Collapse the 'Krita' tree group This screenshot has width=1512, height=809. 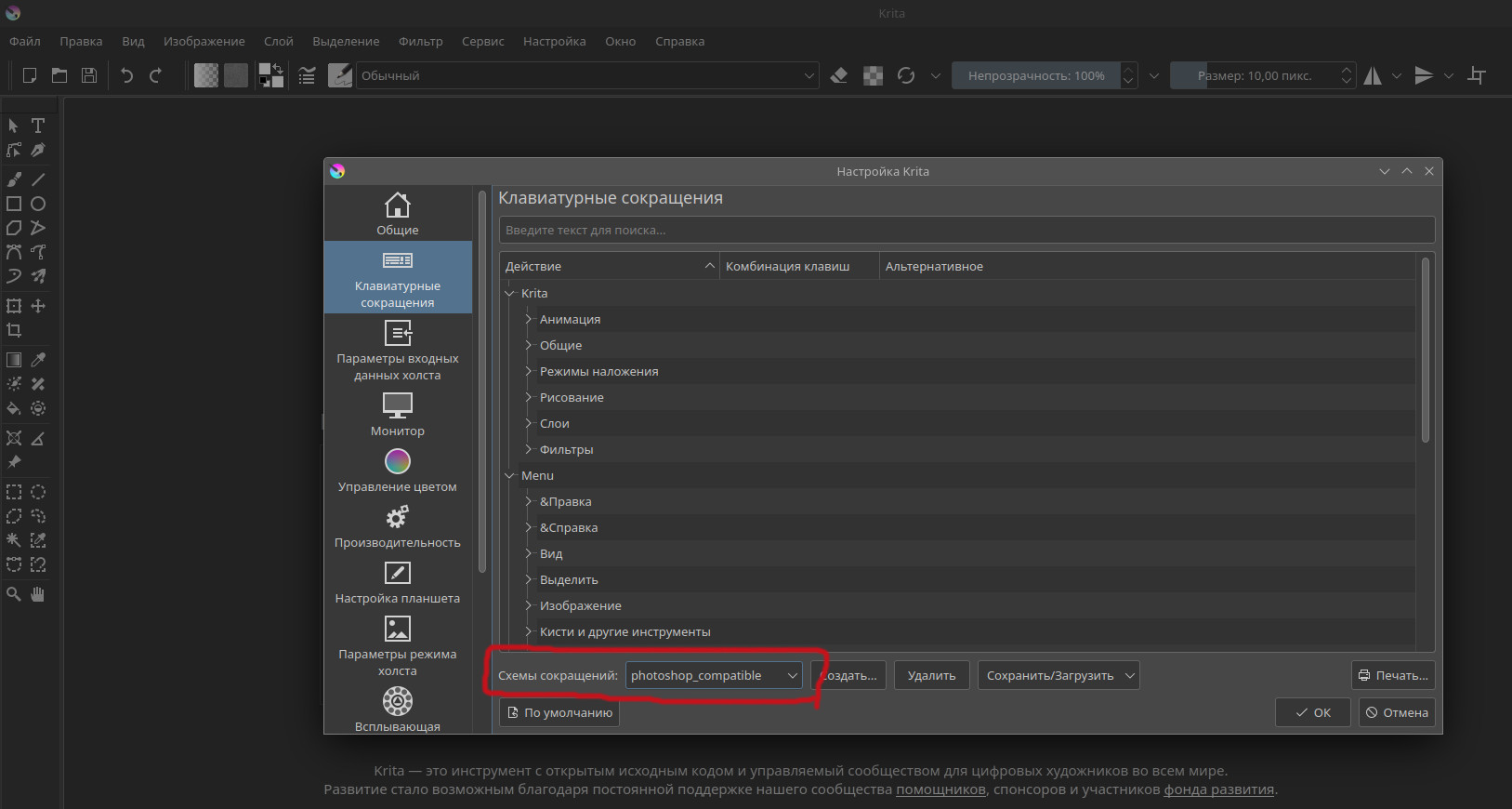coord(509,293)
